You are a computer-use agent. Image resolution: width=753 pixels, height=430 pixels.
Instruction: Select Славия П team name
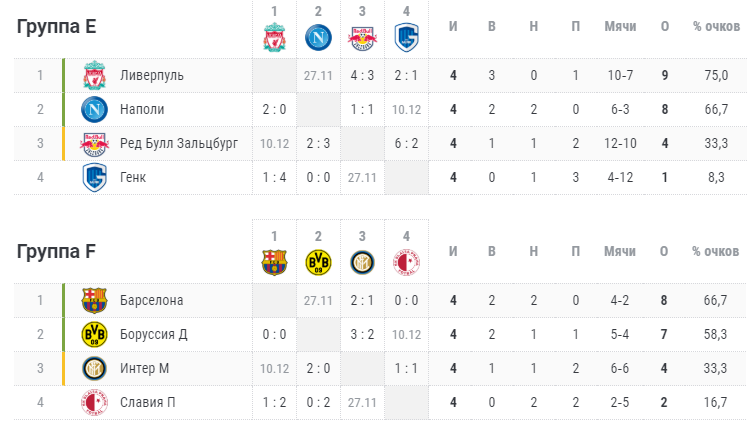point(147,402)
